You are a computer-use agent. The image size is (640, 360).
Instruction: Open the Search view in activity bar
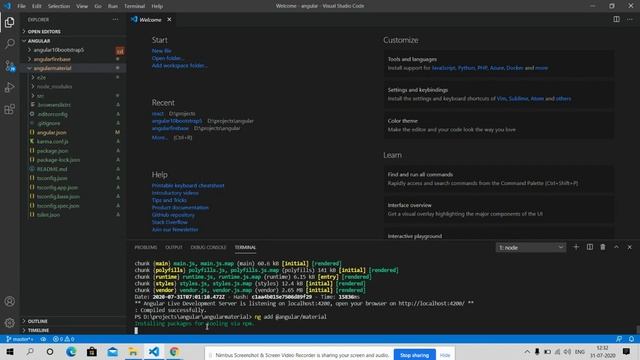[x=9, y=44]
